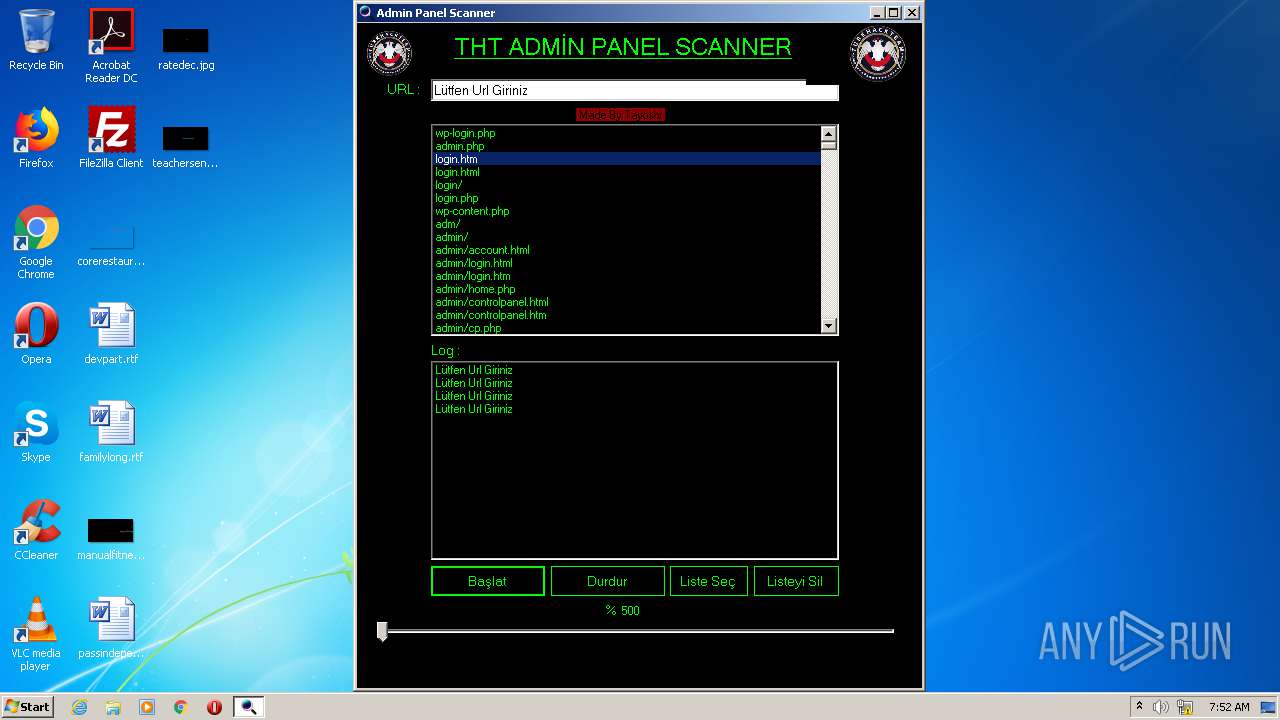The image size is (1280, 720).
Task: Click the thread count slider handle
Action: click(382, 631)
